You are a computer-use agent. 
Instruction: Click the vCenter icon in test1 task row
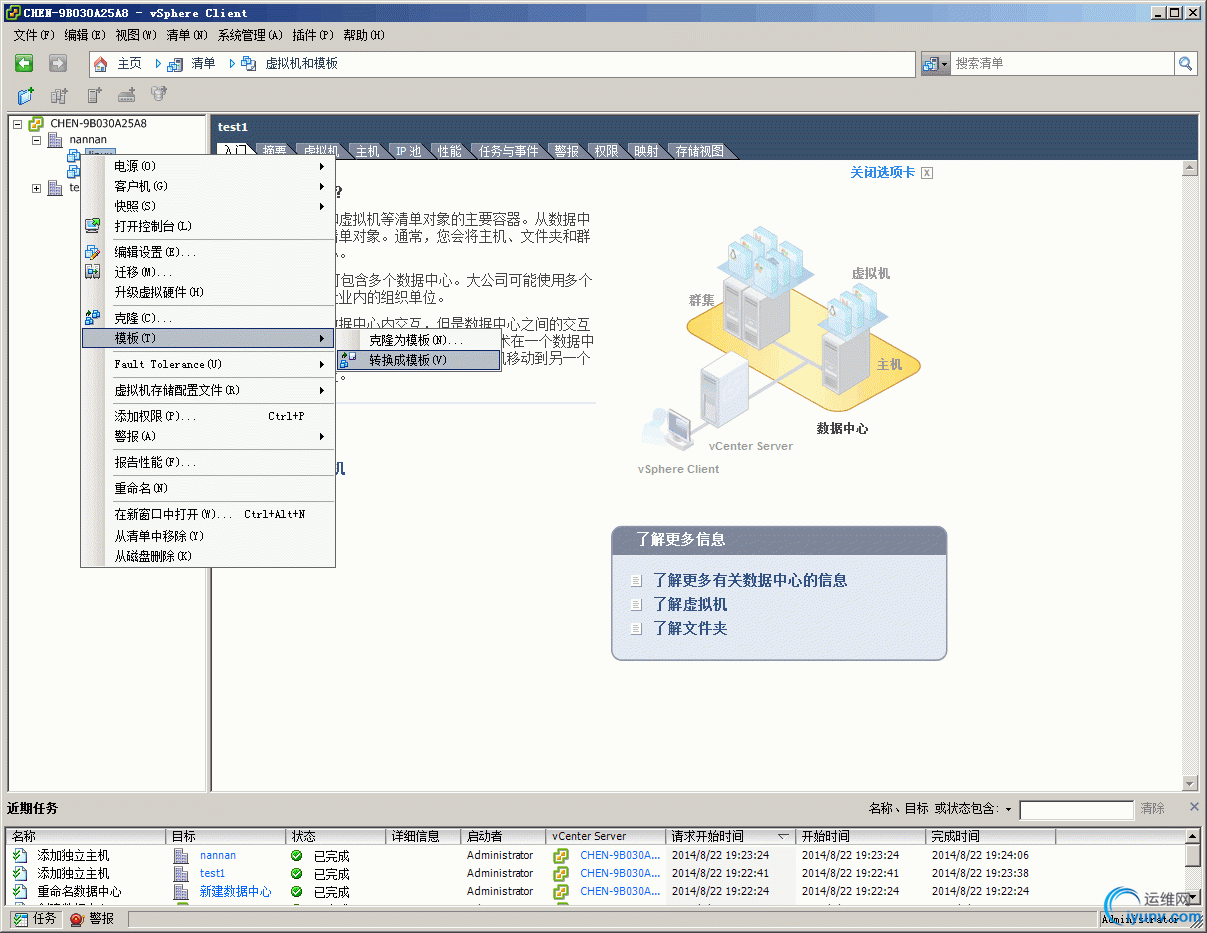[x=562, y=874]
